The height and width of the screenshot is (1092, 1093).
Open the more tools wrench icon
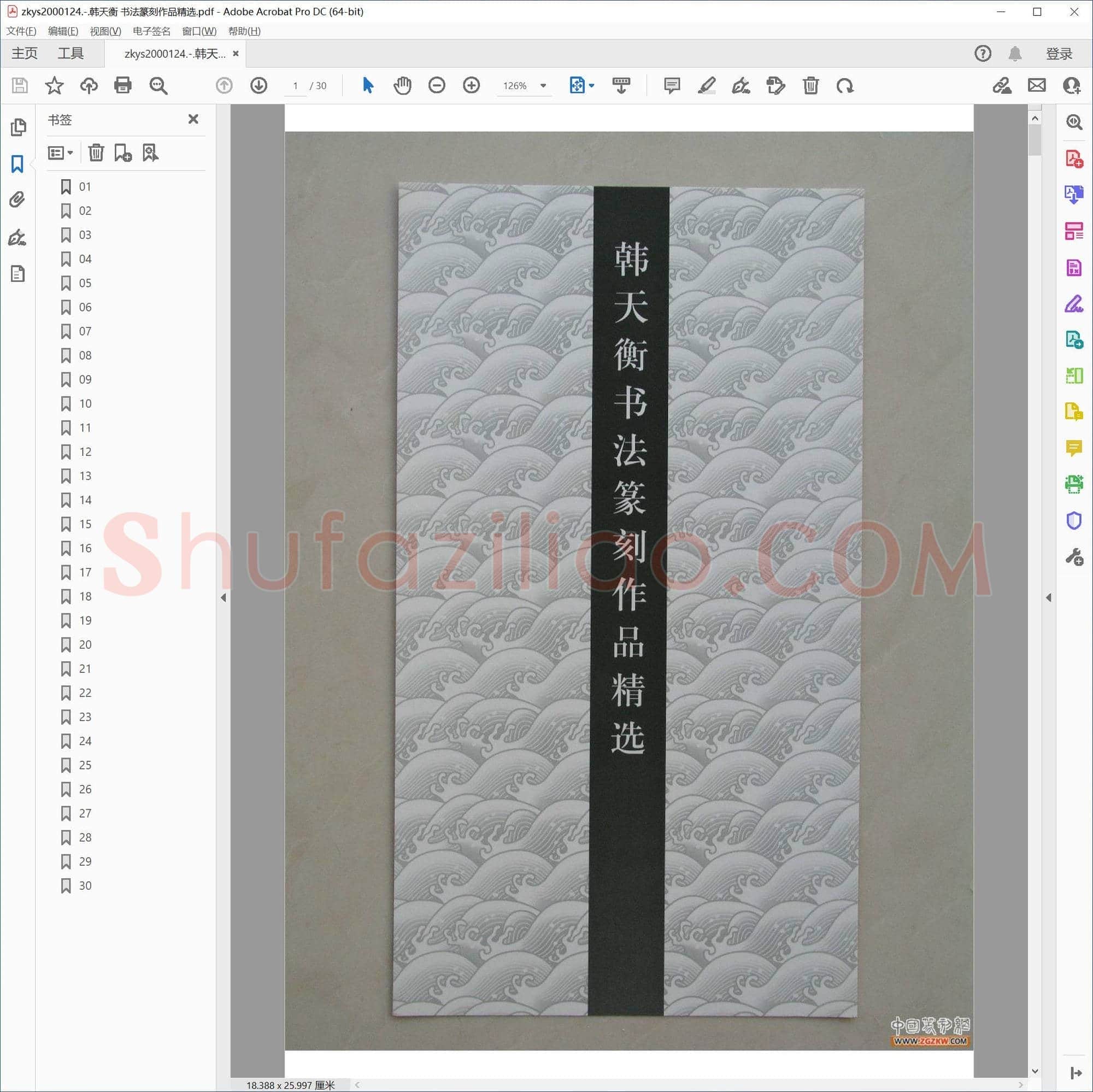tap(1074, 557)
